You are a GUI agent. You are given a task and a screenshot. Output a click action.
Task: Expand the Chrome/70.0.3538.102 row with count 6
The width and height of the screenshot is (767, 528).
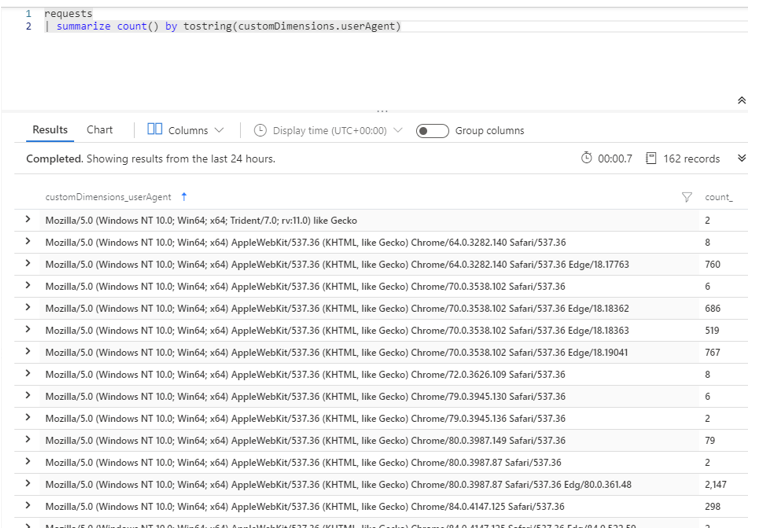click(28, 285)
